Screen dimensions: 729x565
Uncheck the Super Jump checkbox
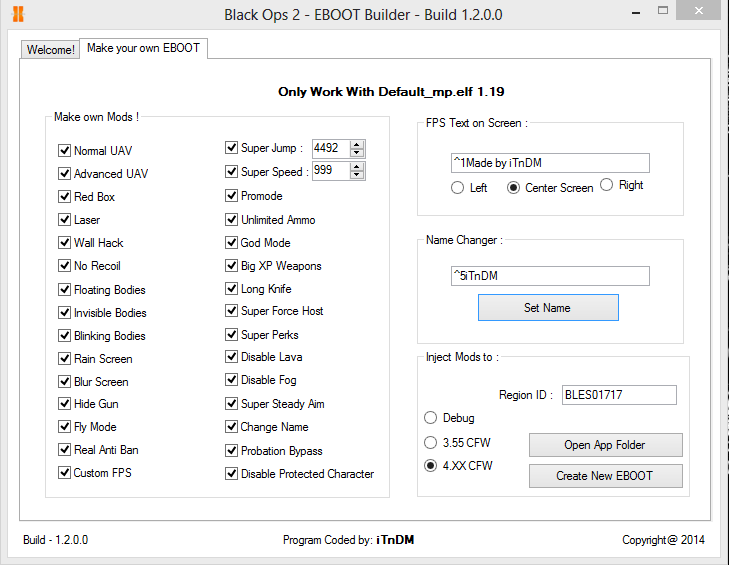coord(231,148)
